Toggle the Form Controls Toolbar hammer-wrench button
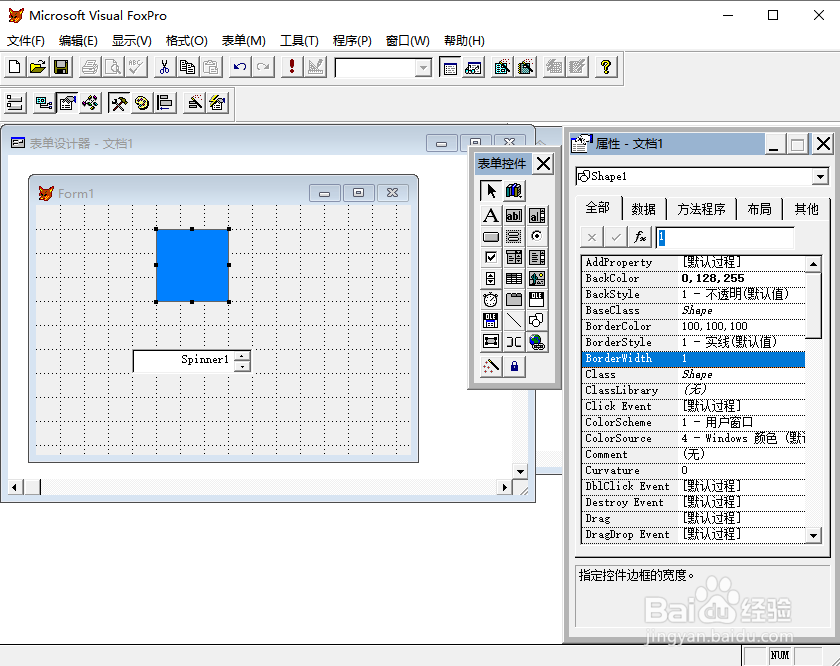The width and height of the screenshot is (840, 666). 118,102
